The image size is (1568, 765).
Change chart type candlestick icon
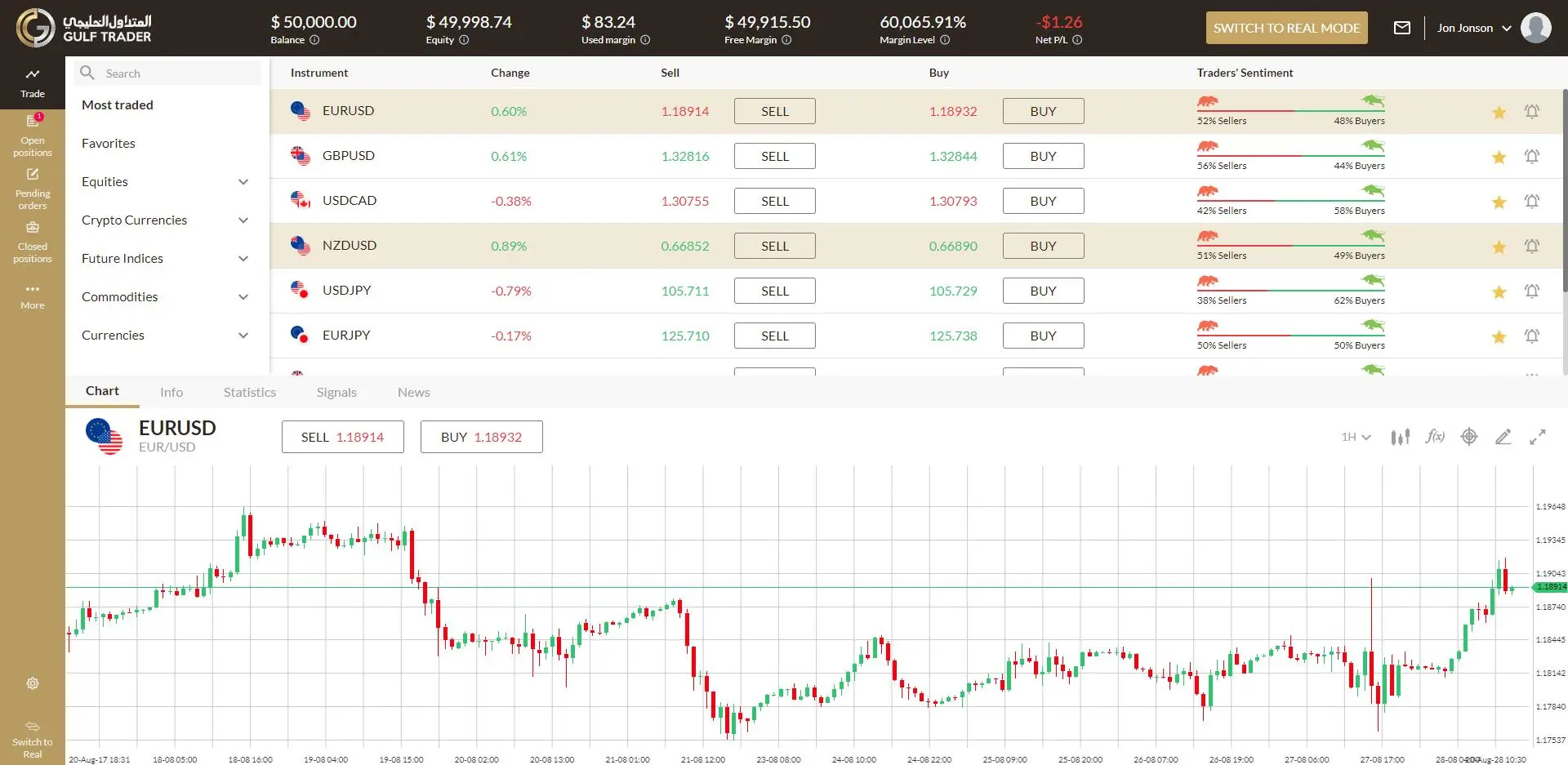1400,437
